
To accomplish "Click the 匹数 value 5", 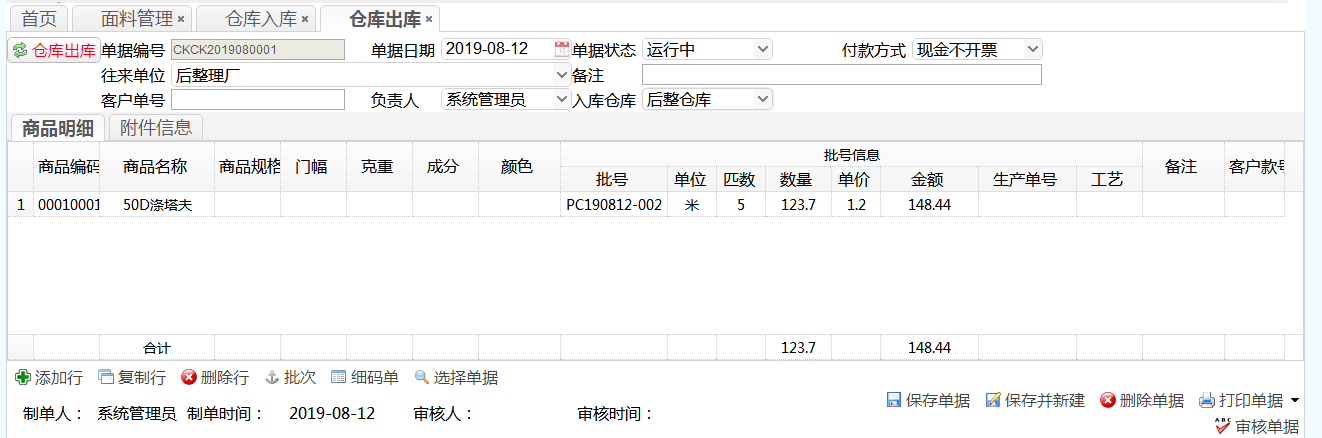I will click(x=741, y=204).
